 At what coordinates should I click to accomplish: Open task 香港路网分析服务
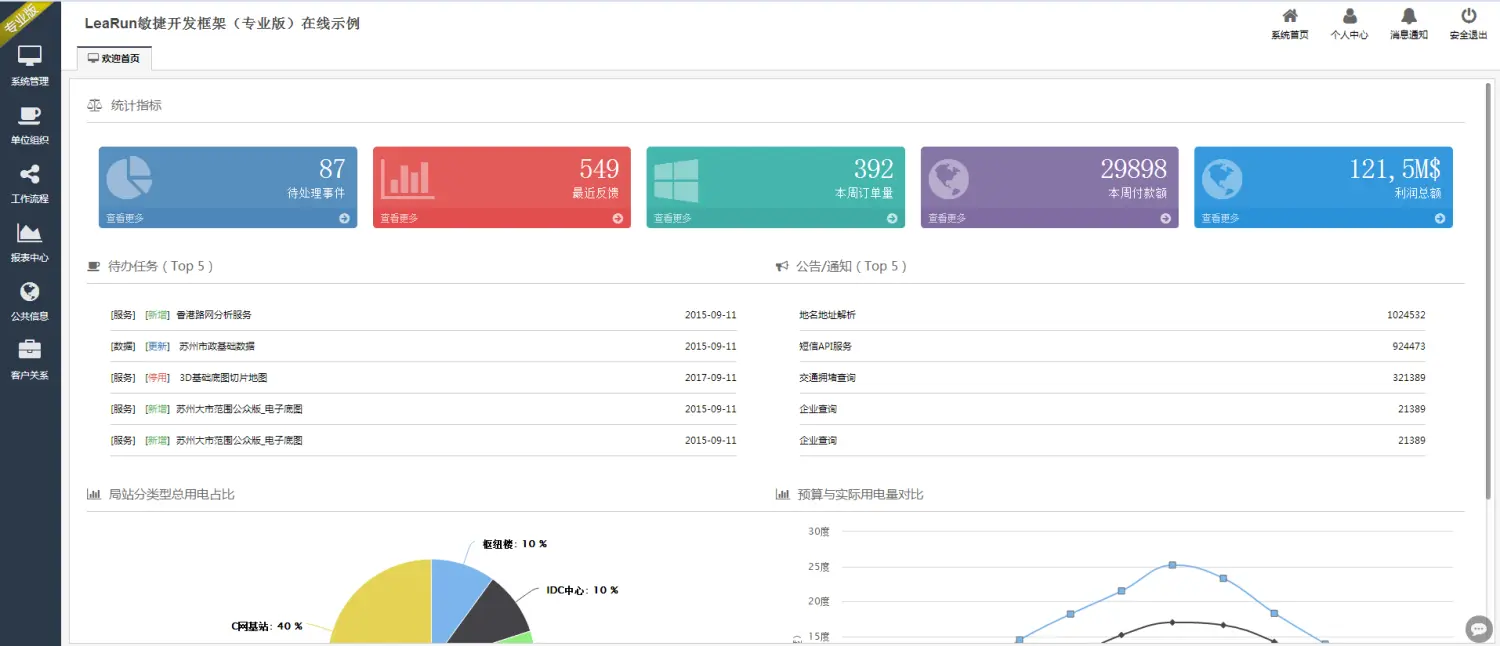214,315
